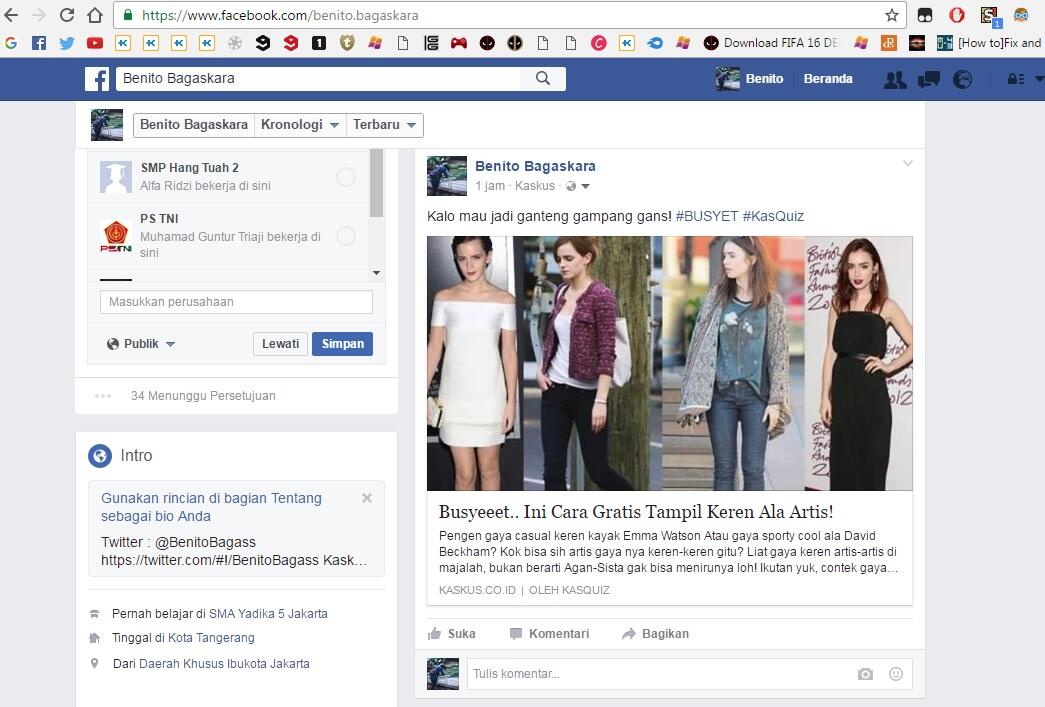Open notifications globe icon in header
1045x707 pixels.
point(962,80)
